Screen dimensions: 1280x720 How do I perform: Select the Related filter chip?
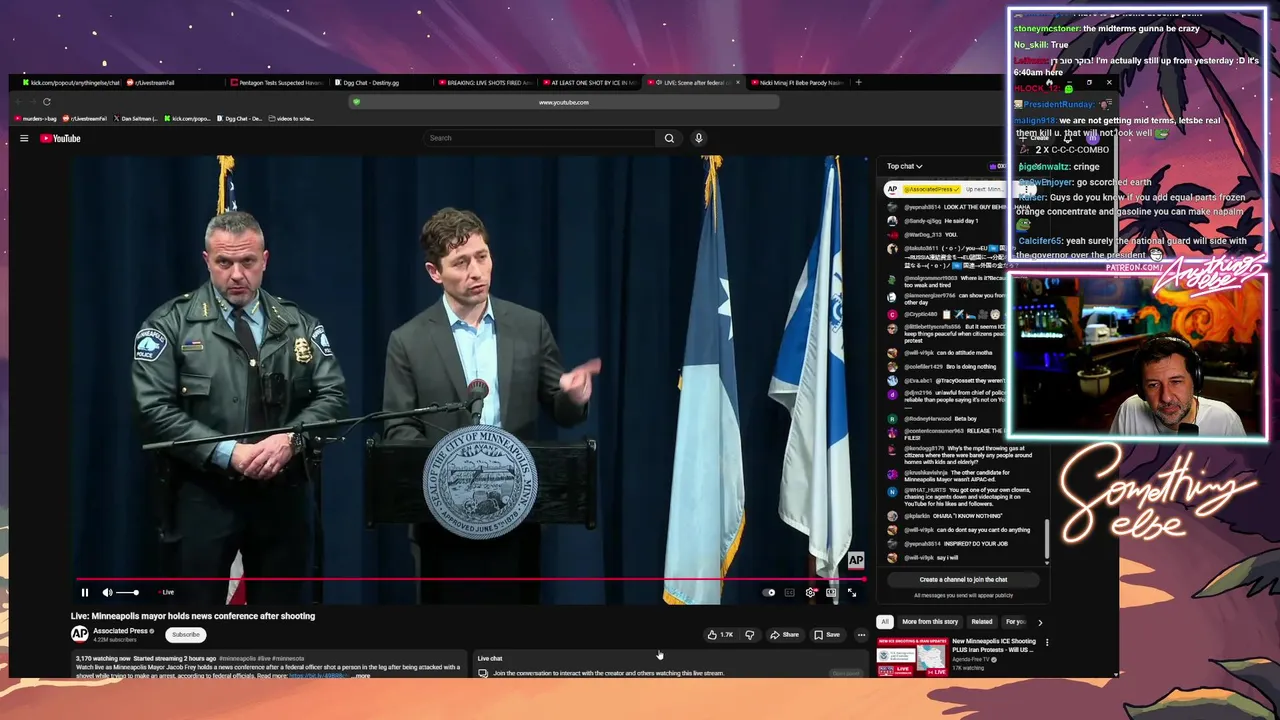pyautogui.click(x=982, y=622)
